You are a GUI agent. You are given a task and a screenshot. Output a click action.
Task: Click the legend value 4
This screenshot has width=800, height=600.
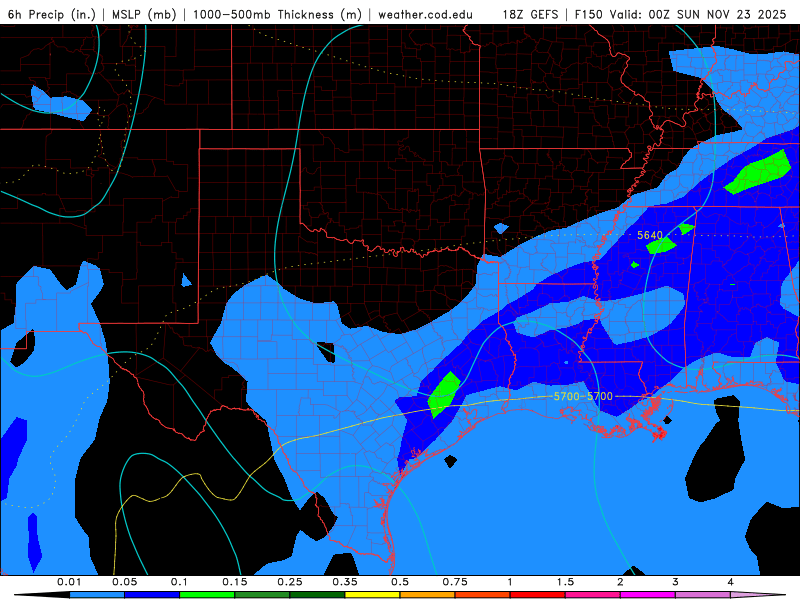click(x=731, y=582)
